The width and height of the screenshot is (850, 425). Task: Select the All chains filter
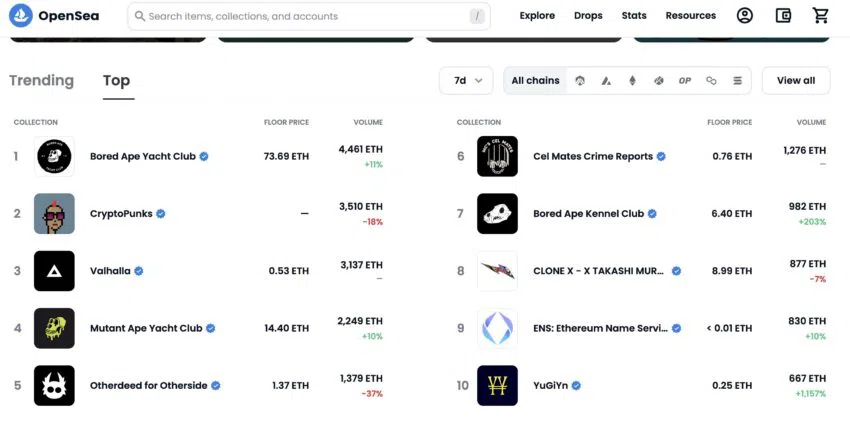pos(535,81)
